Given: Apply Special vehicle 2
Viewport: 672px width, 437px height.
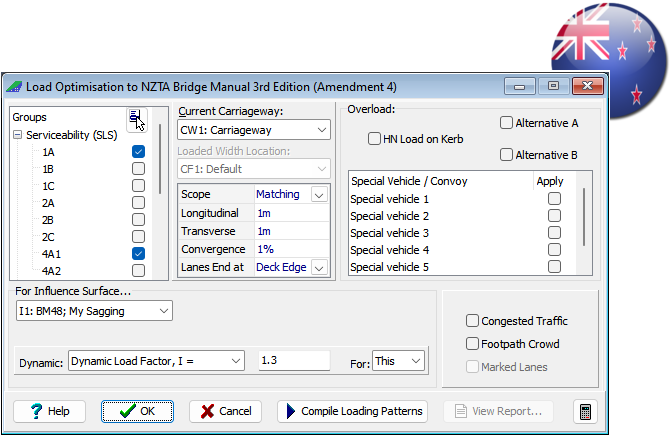Looking at the screenshot, I should [x=554, y=216].
